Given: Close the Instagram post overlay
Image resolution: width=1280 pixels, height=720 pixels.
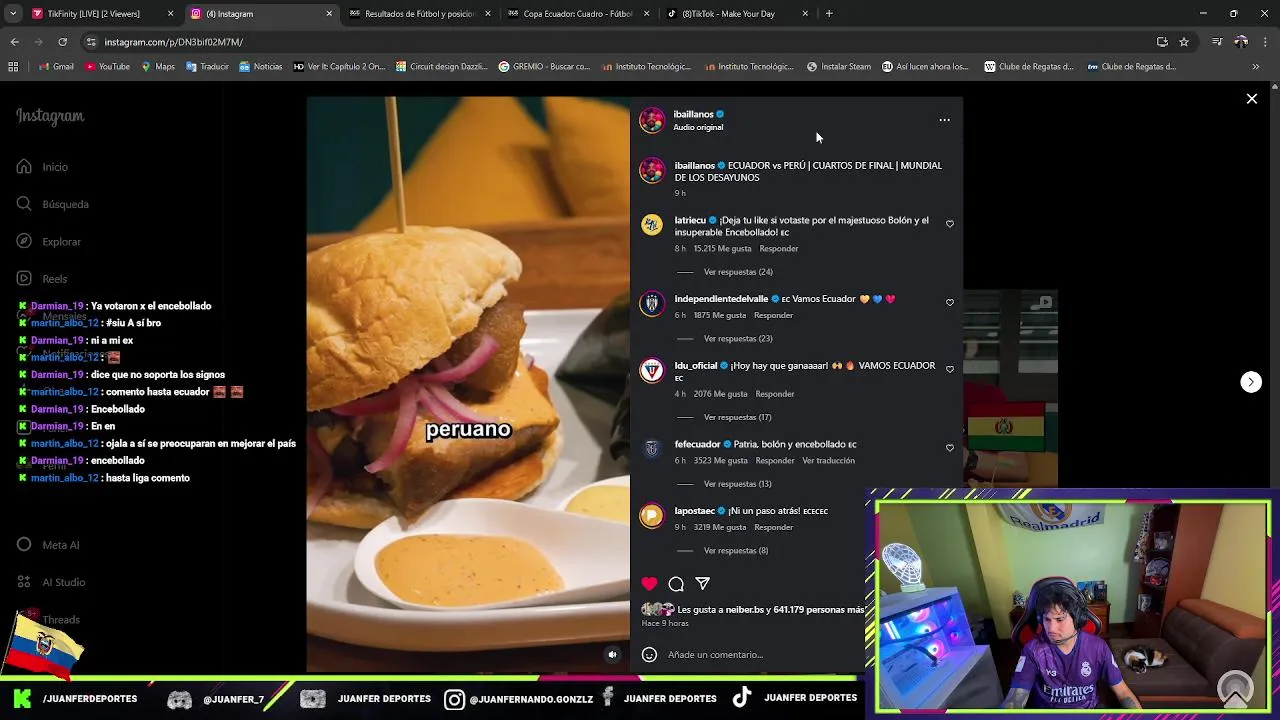Looking at the screenshot, I should point(1251,99).
